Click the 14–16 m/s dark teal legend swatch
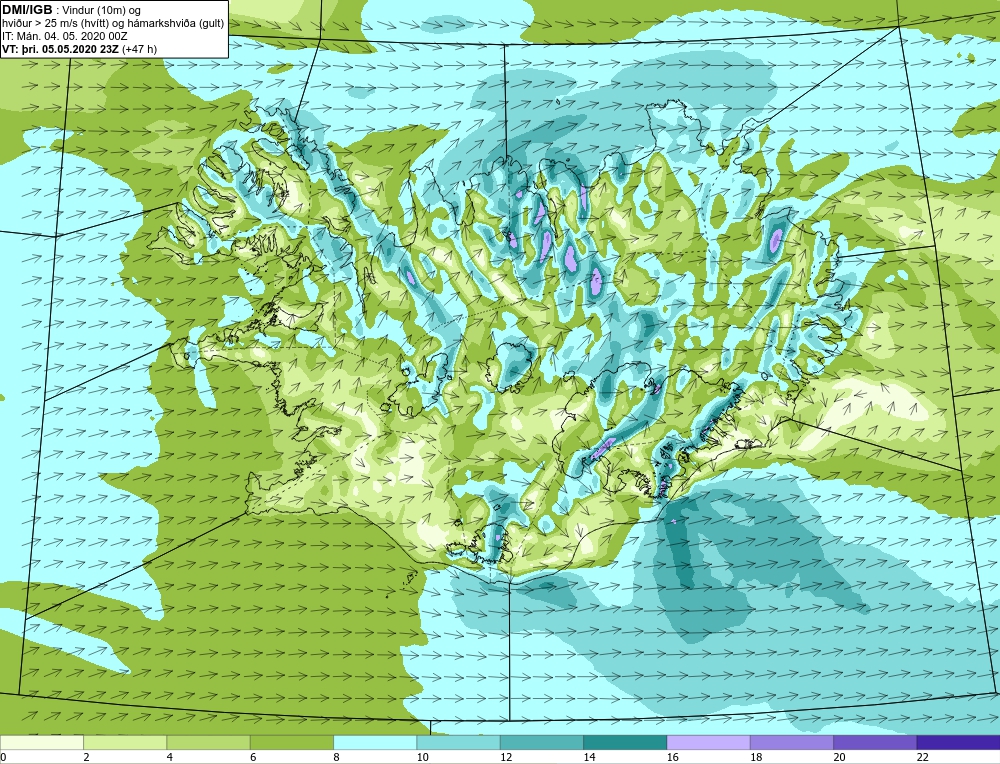Screen dimensions: 1000x764 [x=625, y=742]
